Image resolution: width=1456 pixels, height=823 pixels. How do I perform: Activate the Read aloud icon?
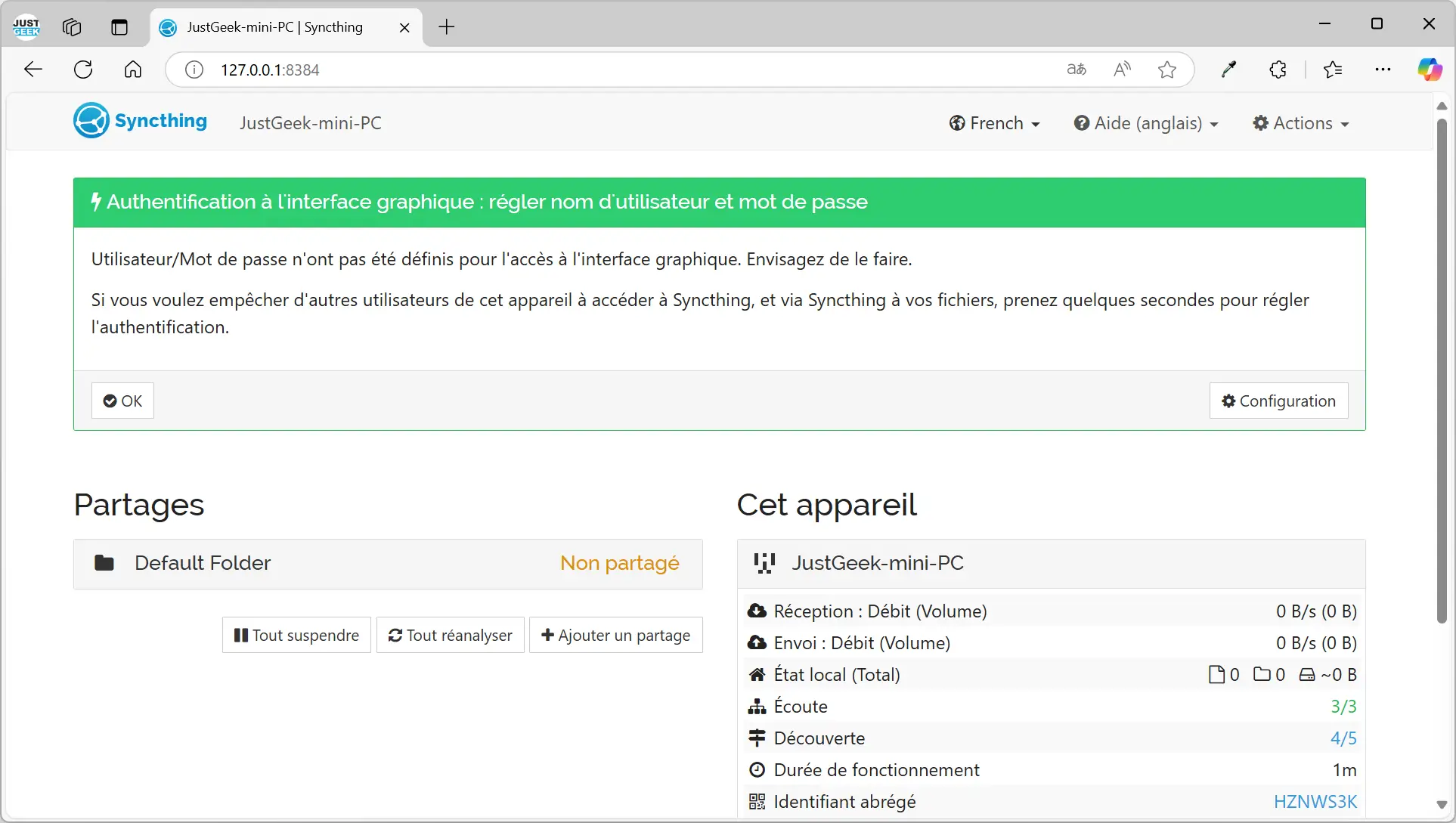tap(1123, 70)
